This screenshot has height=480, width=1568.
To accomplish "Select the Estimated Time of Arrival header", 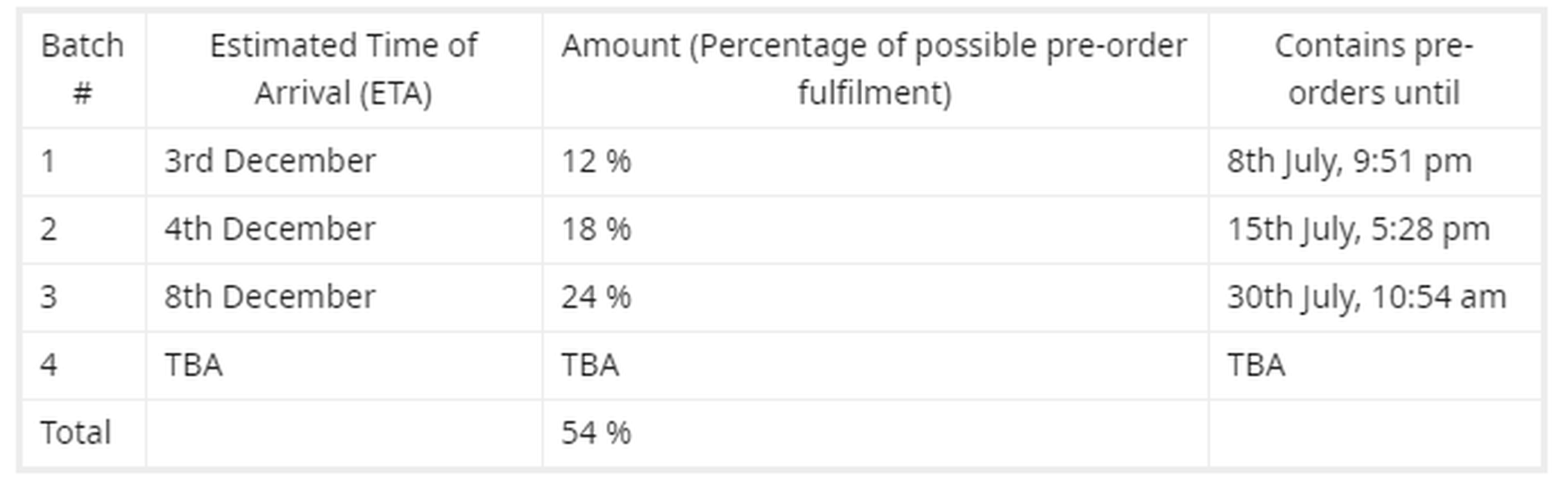I will 344,69.
